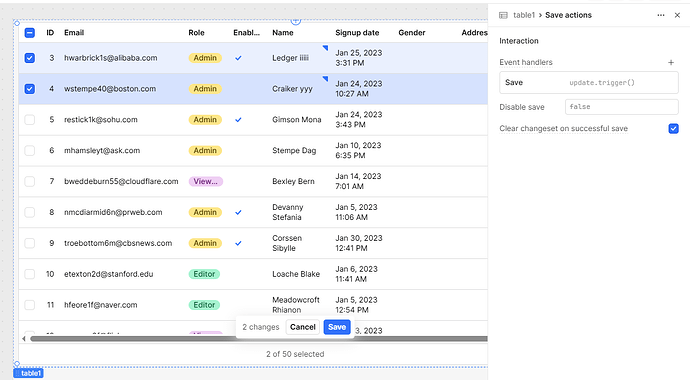
Task: Check the row 6 mhamsleyt checkbox
Action: 29,150
